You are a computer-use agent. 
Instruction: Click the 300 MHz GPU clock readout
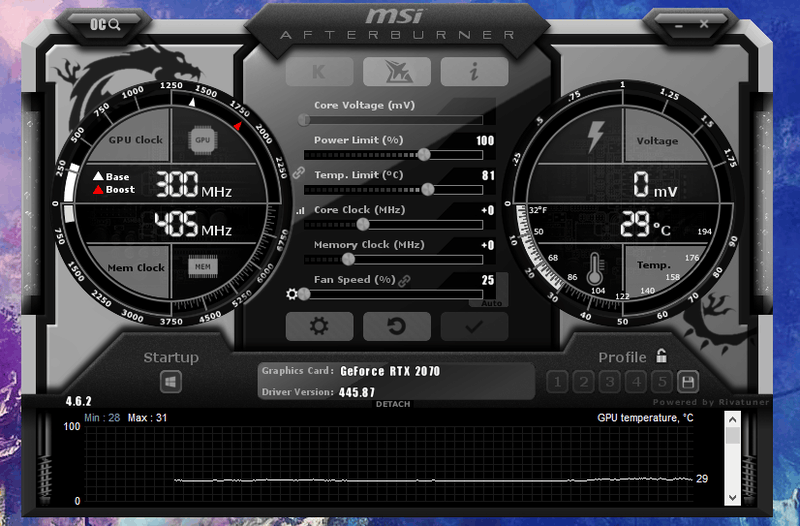pos(193,185)
